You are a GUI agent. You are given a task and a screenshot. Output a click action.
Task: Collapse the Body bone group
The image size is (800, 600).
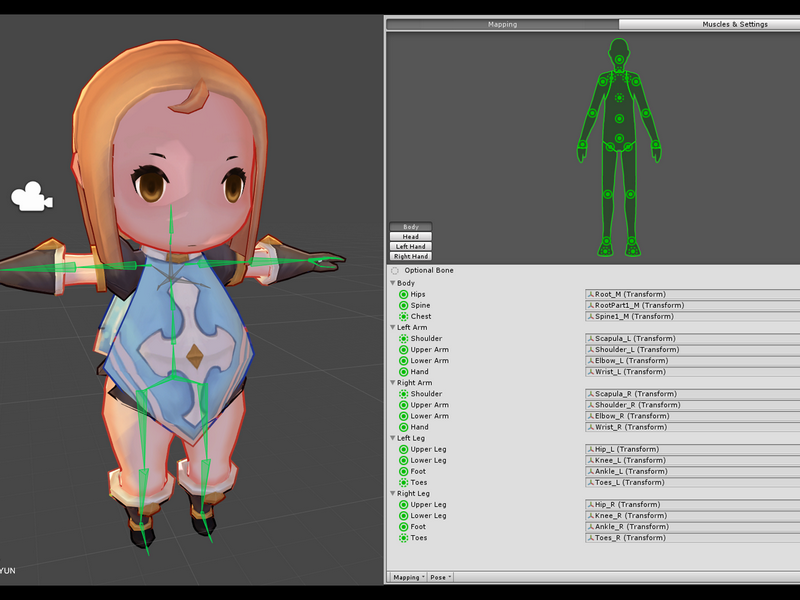point(393,283)
